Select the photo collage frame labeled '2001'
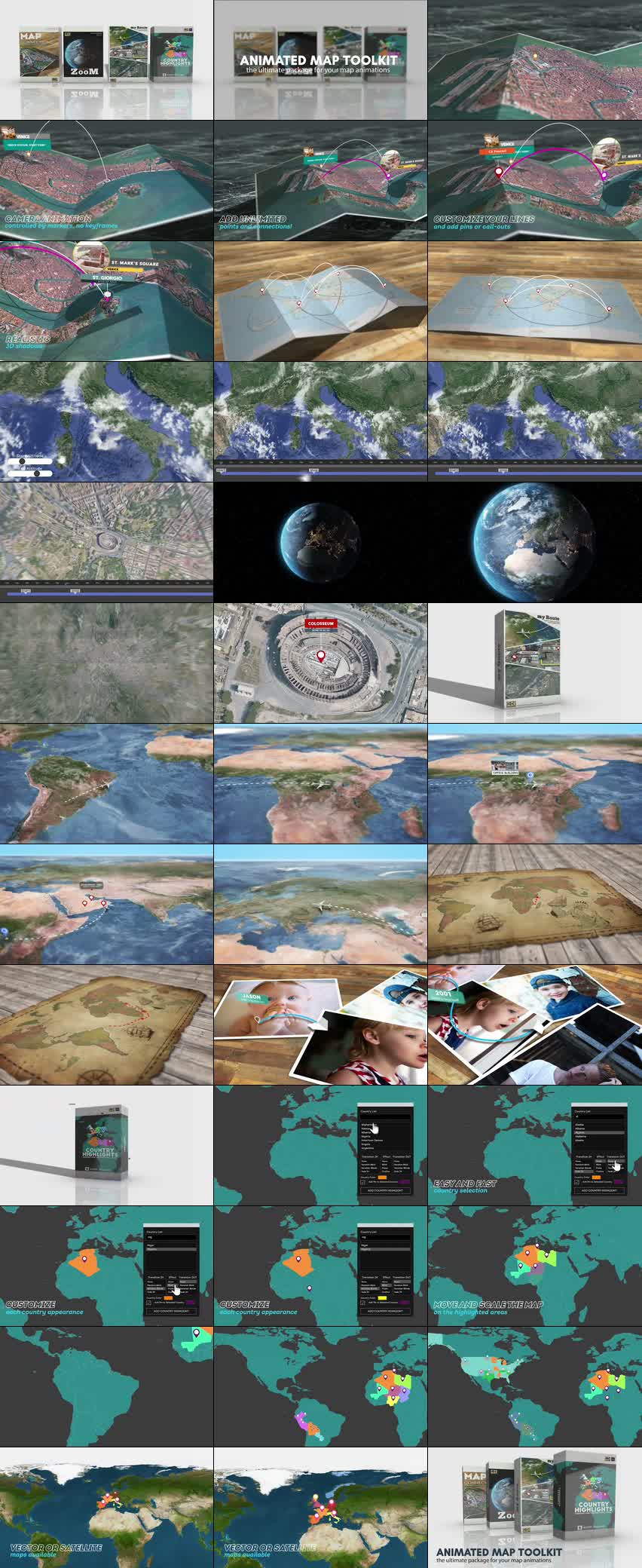The height and width of the screenshot is (1568, 642). [x=535, y=1025]
